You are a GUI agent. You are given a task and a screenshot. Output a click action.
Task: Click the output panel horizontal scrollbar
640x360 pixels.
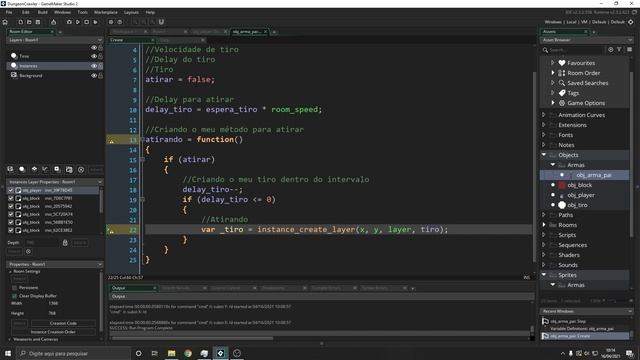tap(193, 338)
